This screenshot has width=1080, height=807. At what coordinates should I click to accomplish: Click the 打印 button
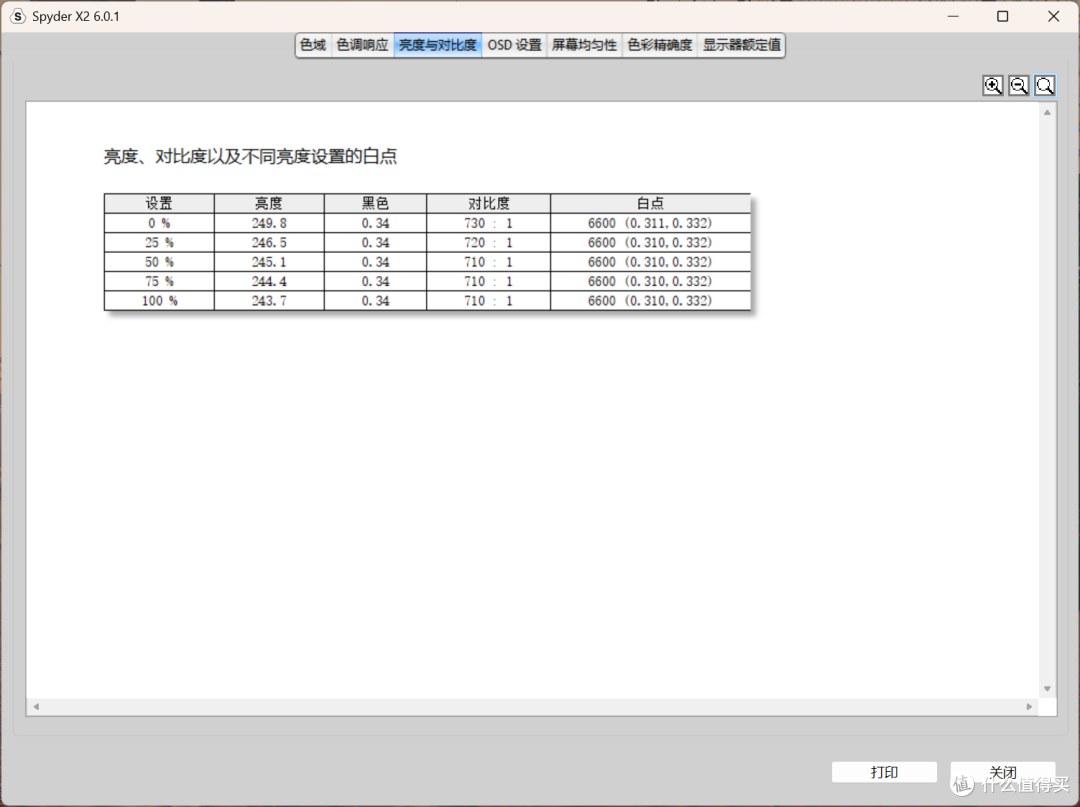(x=884, y=773)
